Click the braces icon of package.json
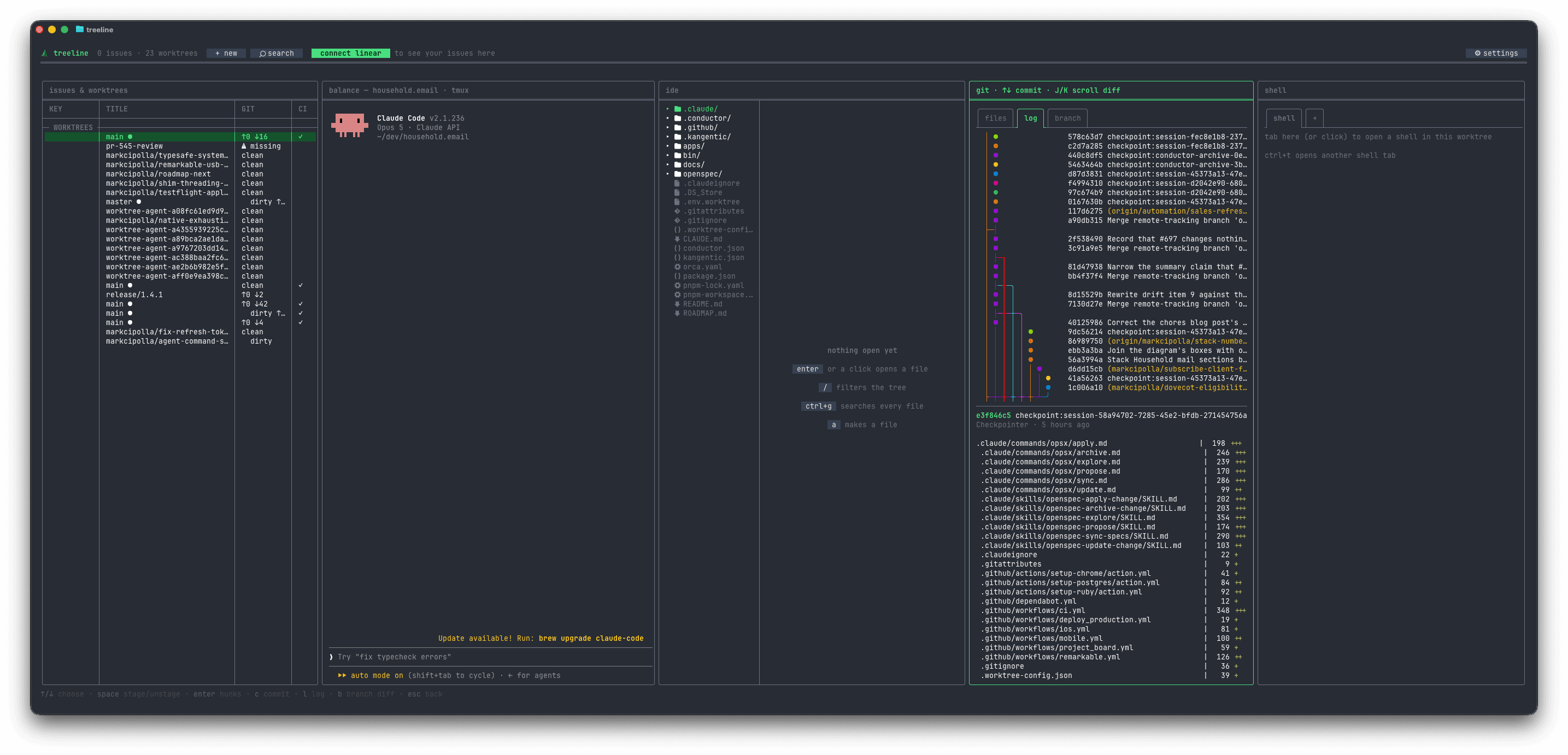1568x755 pixels. [677, 276]
